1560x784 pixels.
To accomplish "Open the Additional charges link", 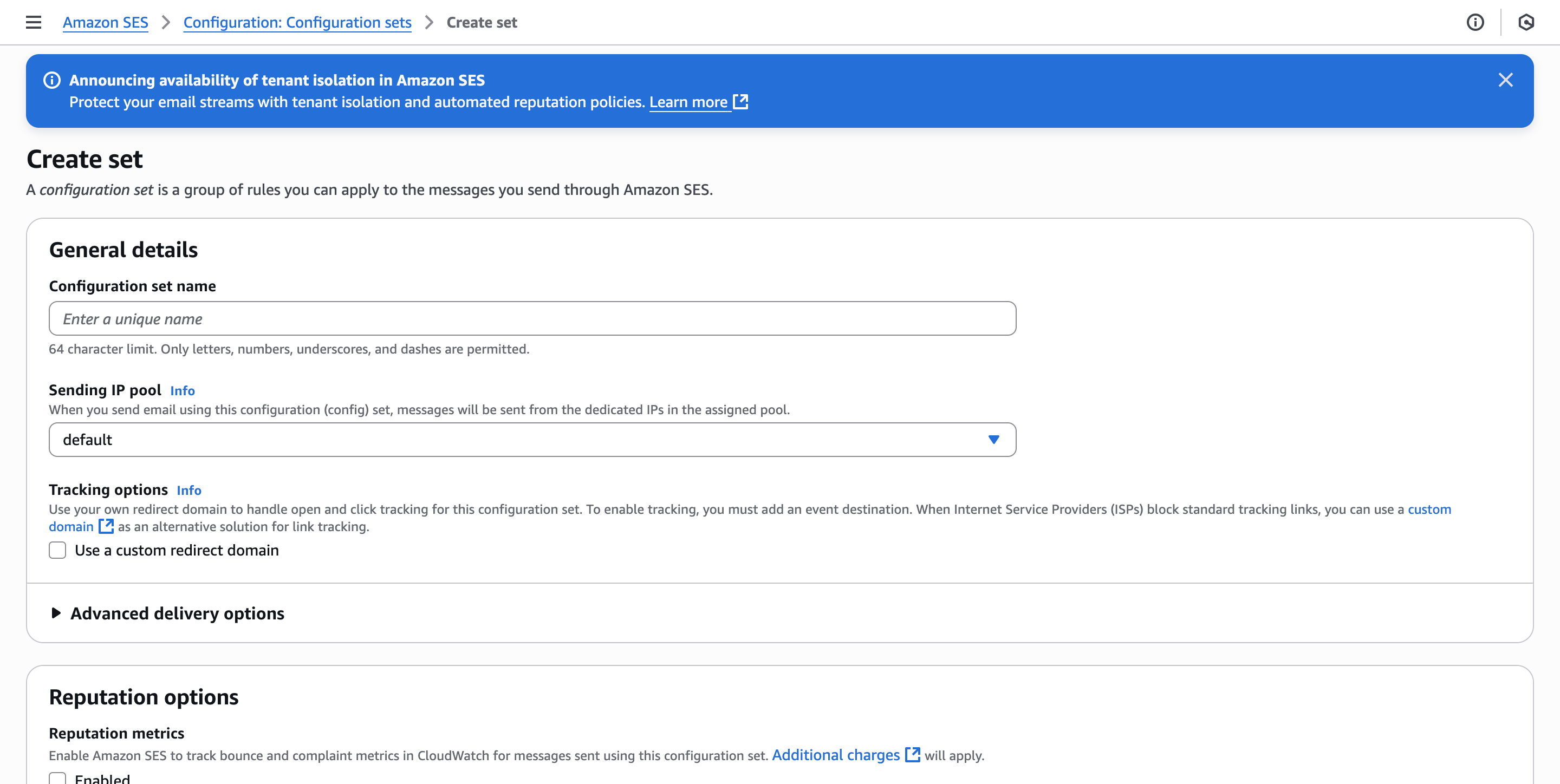I will point(835,754).
